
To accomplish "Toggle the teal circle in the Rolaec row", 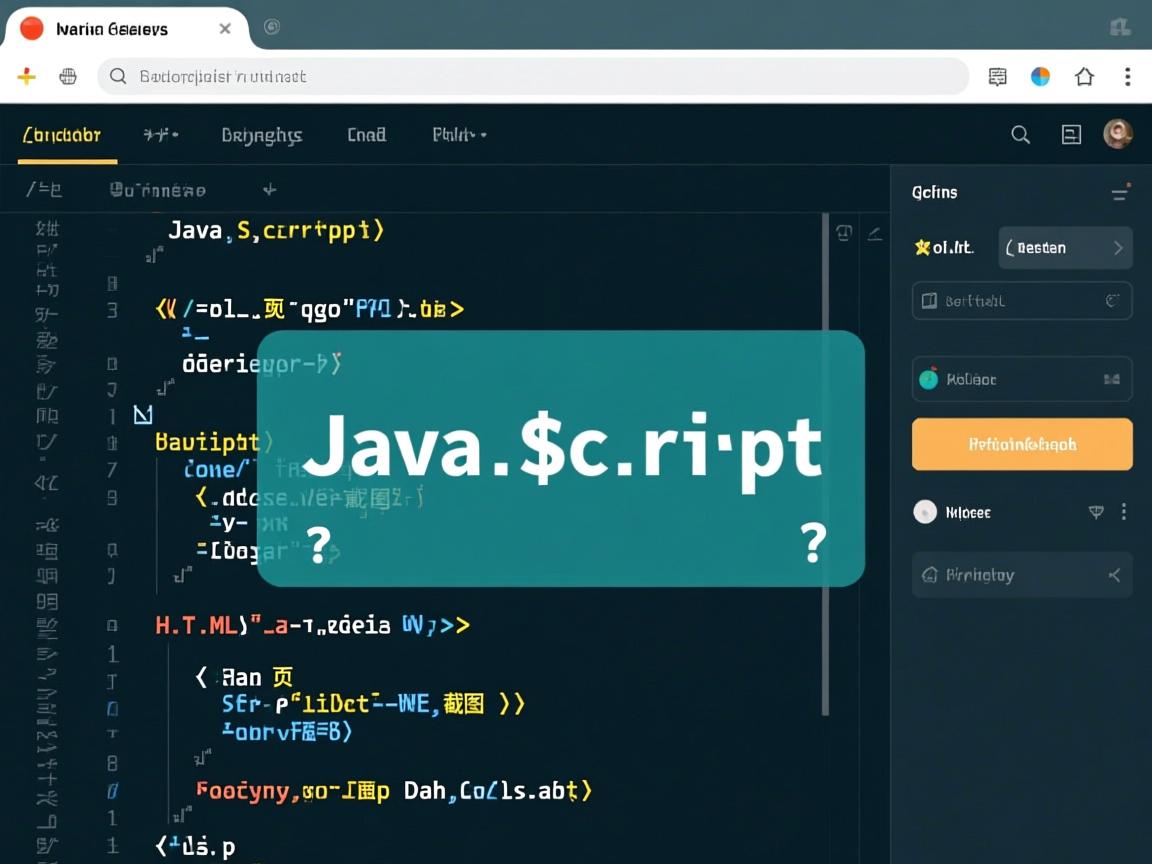I will 929,379.
